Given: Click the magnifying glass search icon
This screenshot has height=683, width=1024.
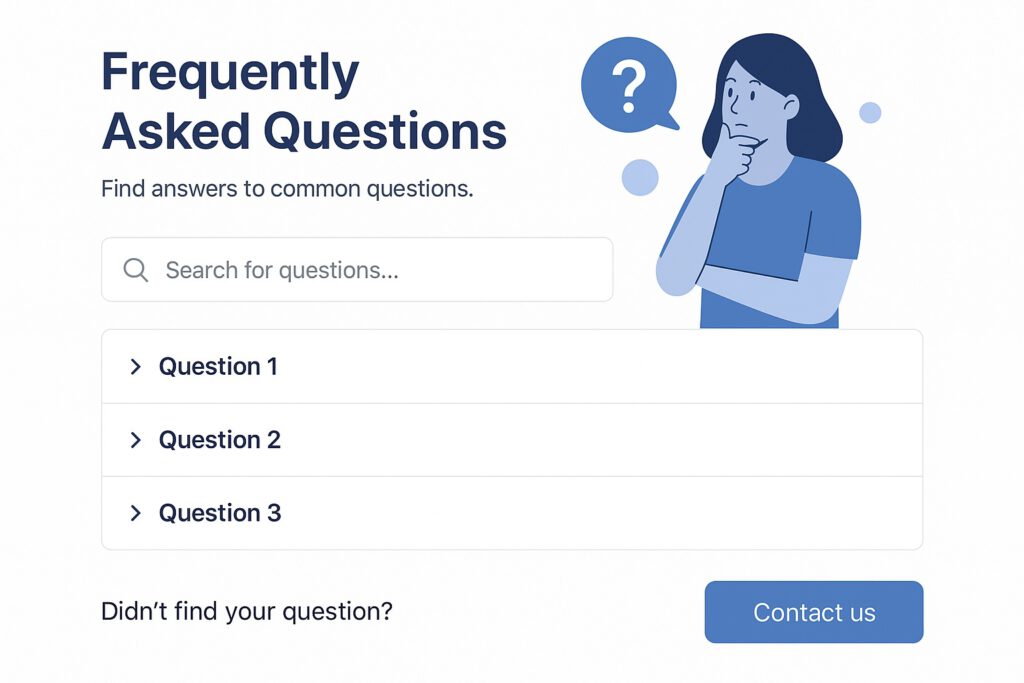Looking at the screenshot, I should pos(135,270).
